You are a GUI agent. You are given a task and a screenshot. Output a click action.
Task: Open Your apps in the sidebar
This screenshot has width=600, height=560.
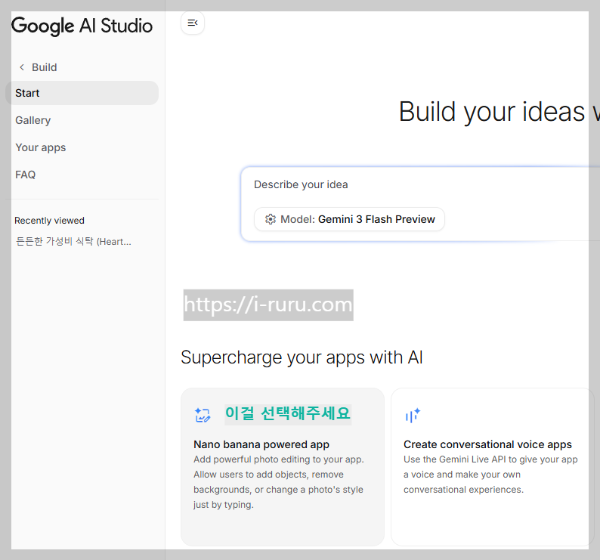[x=41, y=147]
